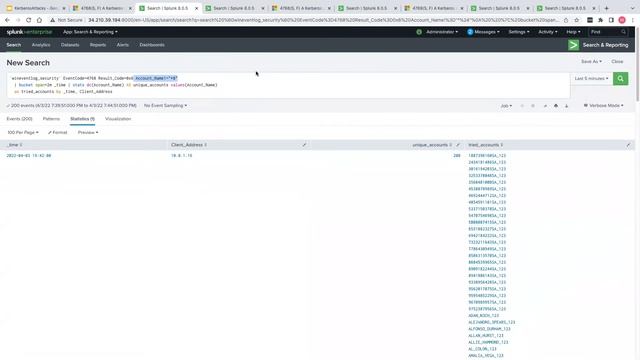Open the Help menu
Viewport: 640px width, 360px height.
pos(573,32)
